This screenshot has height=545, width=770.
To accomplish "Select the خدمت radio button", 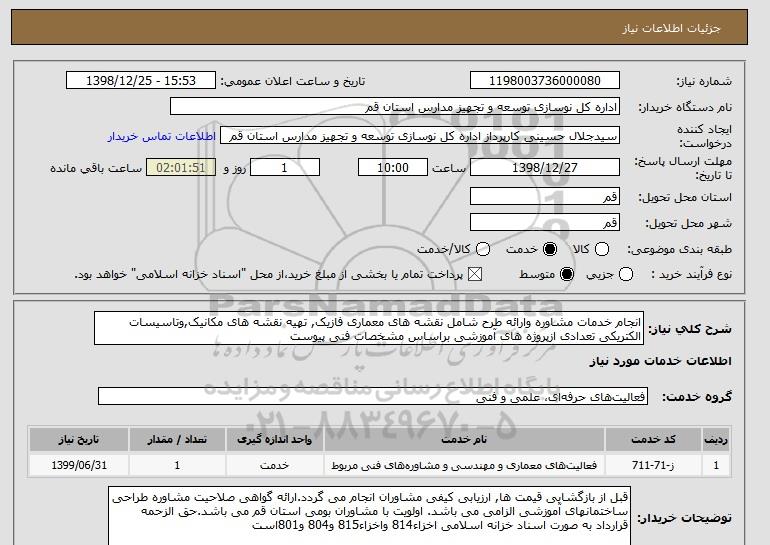I will 550,249.
